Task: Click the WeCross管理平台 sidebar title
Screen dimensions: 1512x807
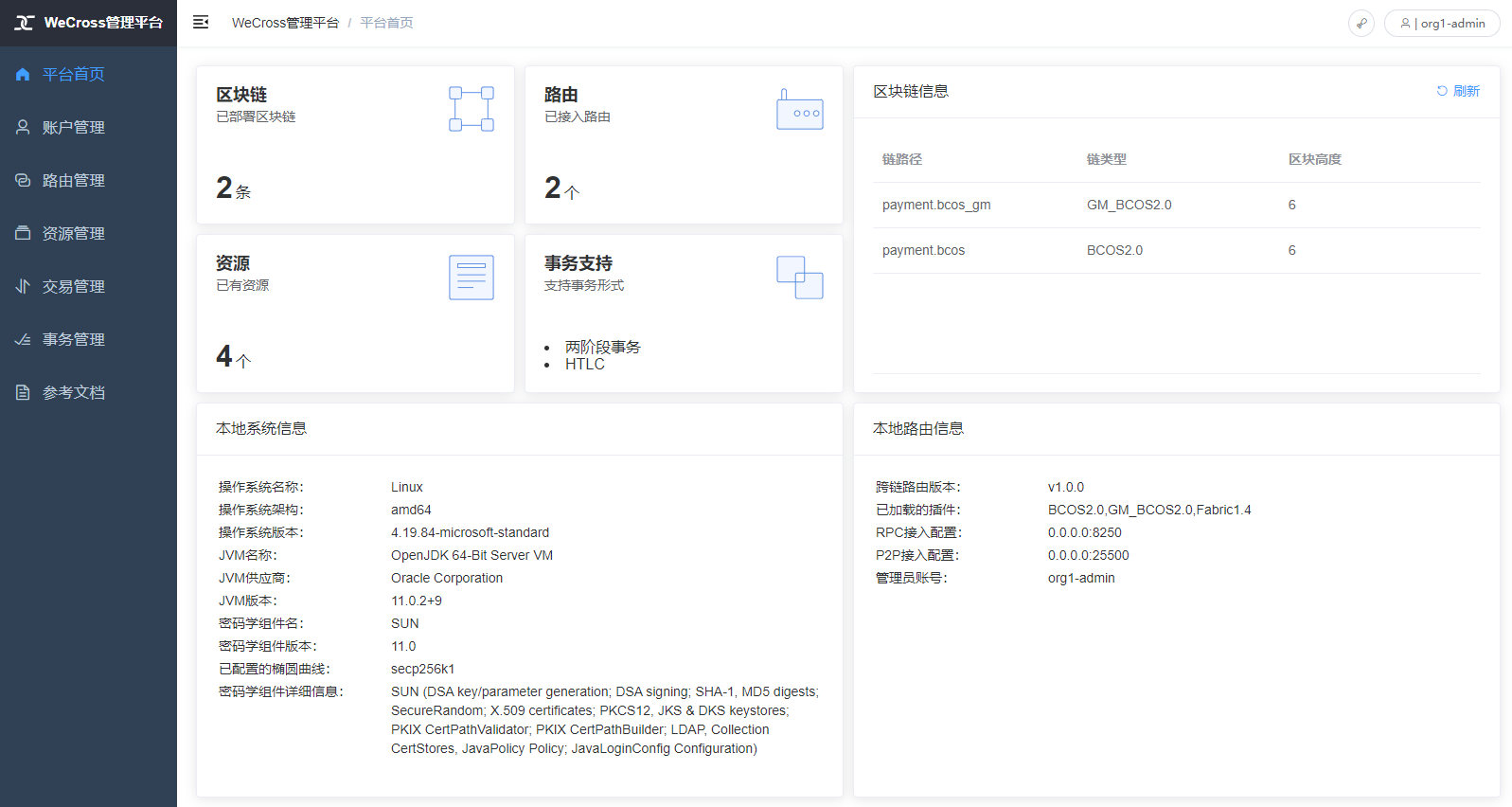Action: pos(103,23)
